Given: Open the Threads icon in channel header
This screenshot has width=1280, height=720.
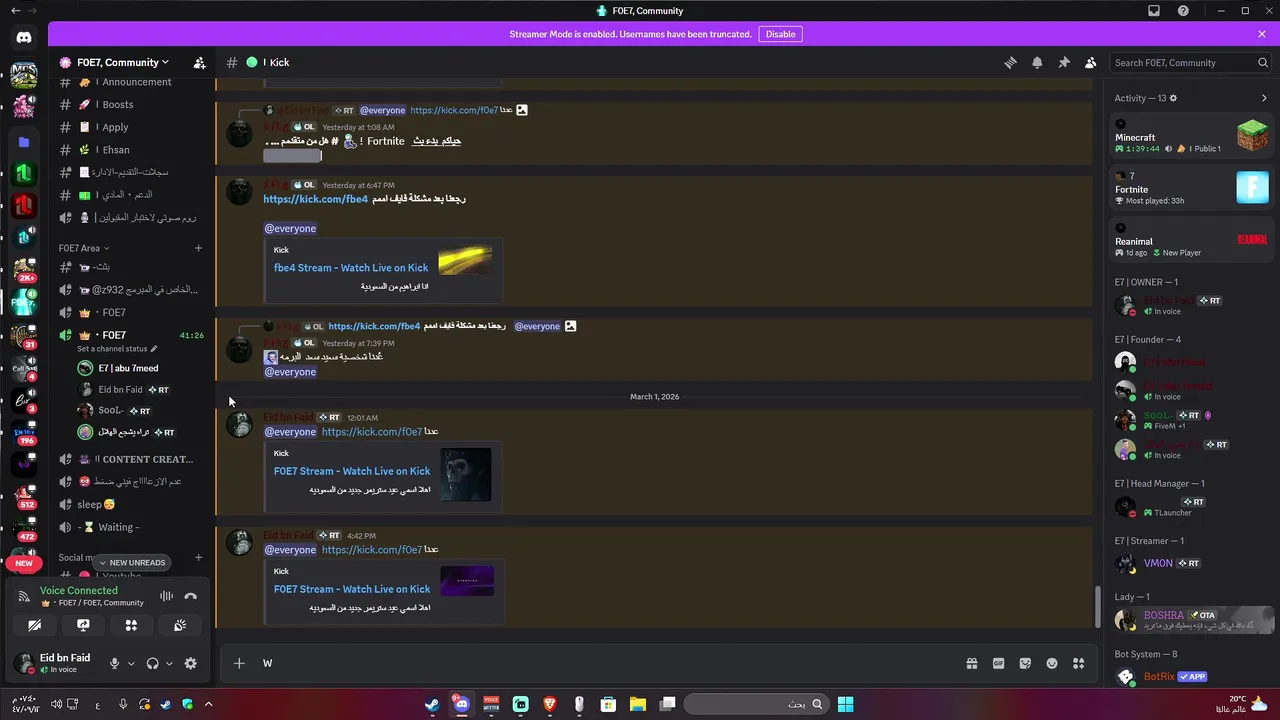Looking at the screenshot, I should (1010, 62).
